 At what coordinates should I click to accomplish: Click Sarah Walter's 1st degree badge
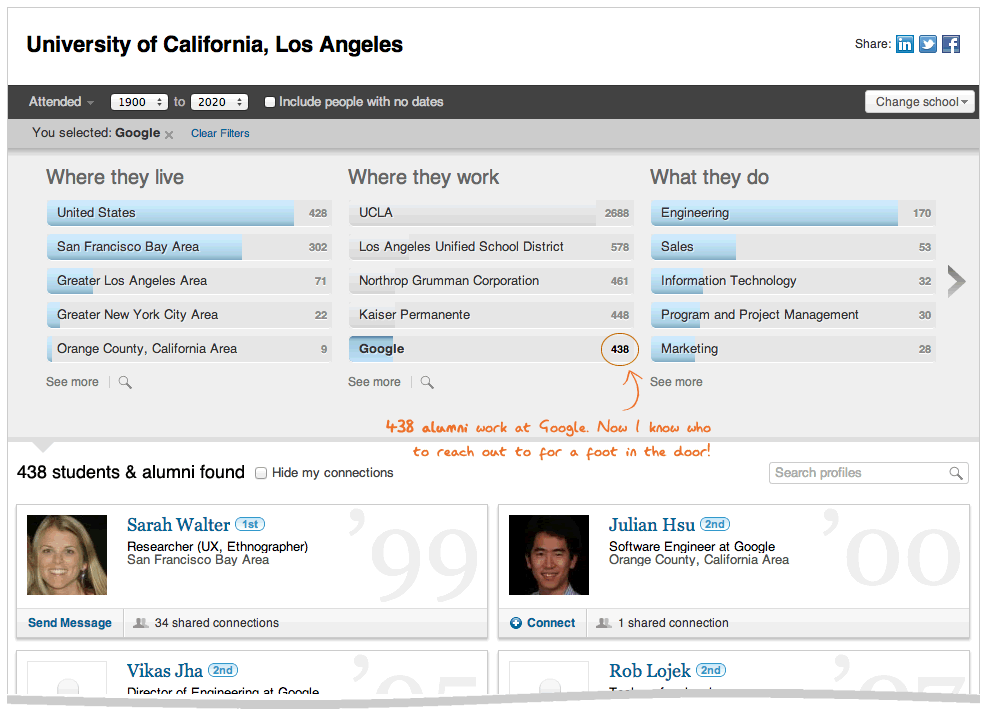click(x=250, y=524)
